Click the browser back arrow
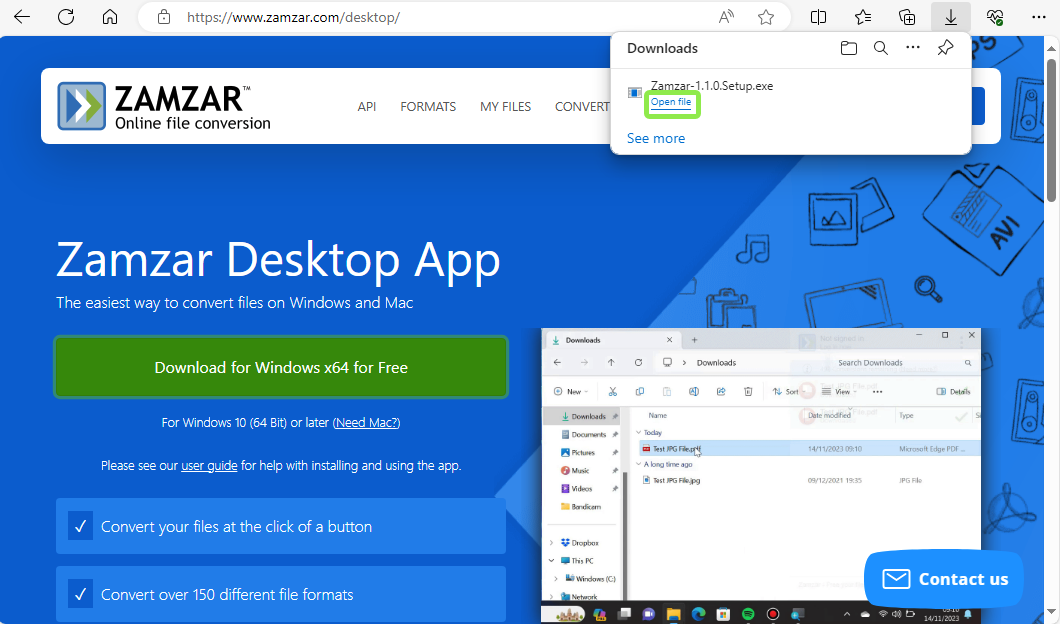 (x=22, y=17)
